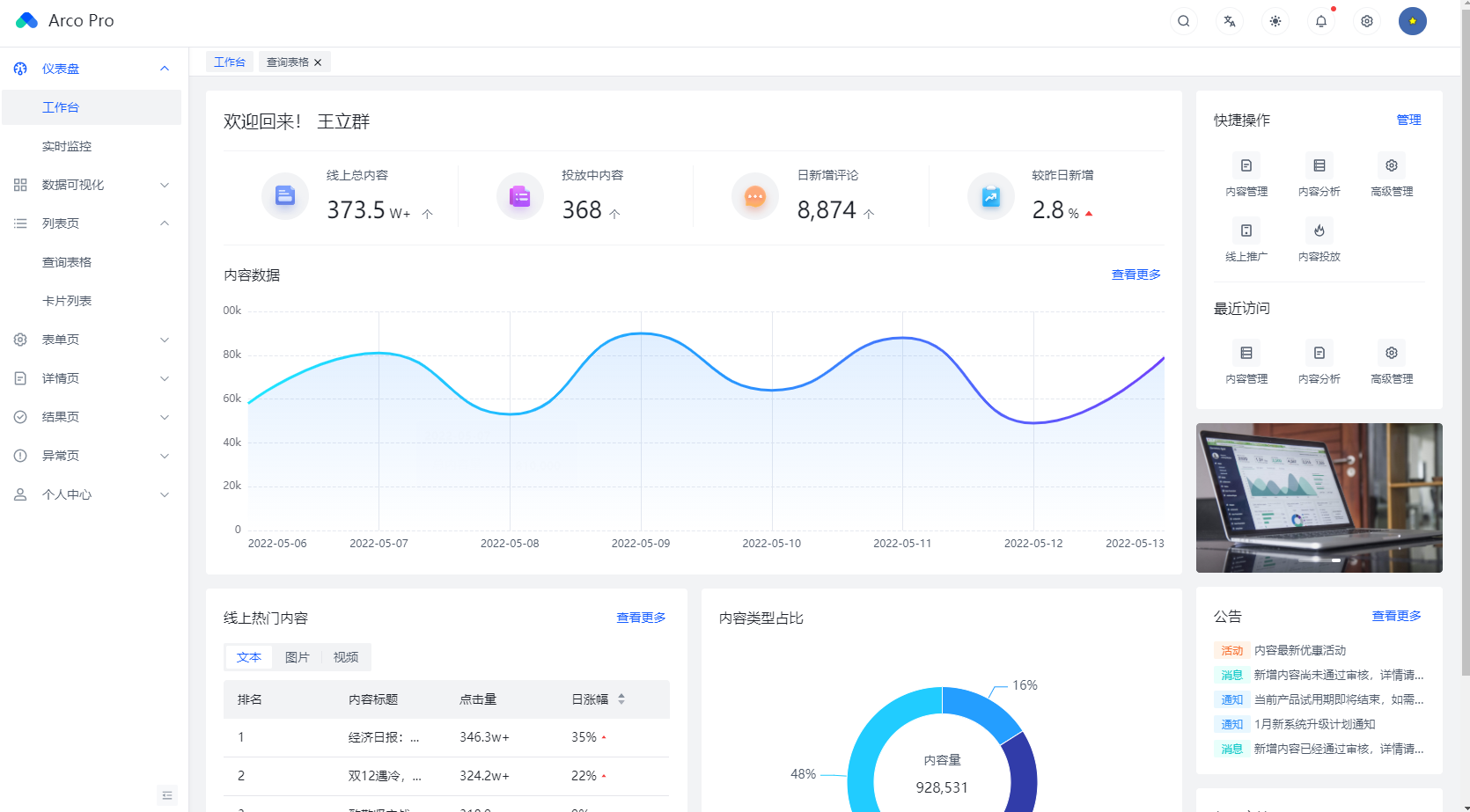
Task: Open 内容分析 in 快捷操作
Action: point(1319,175)
